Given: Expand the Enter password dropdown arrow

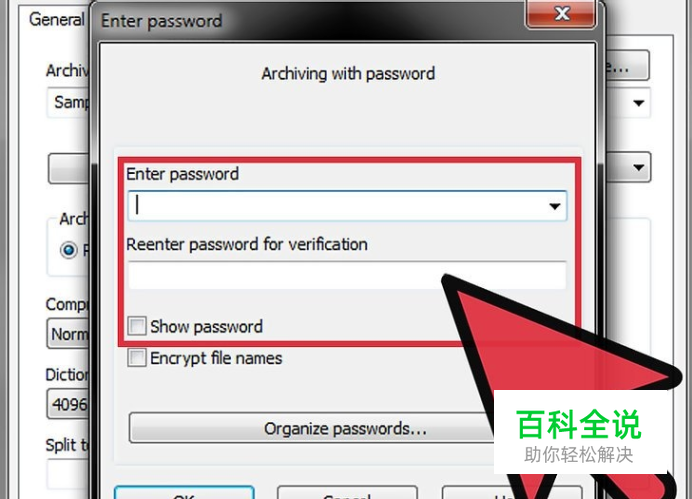Looking at the screenshot, I should click(x=554, y=206).
